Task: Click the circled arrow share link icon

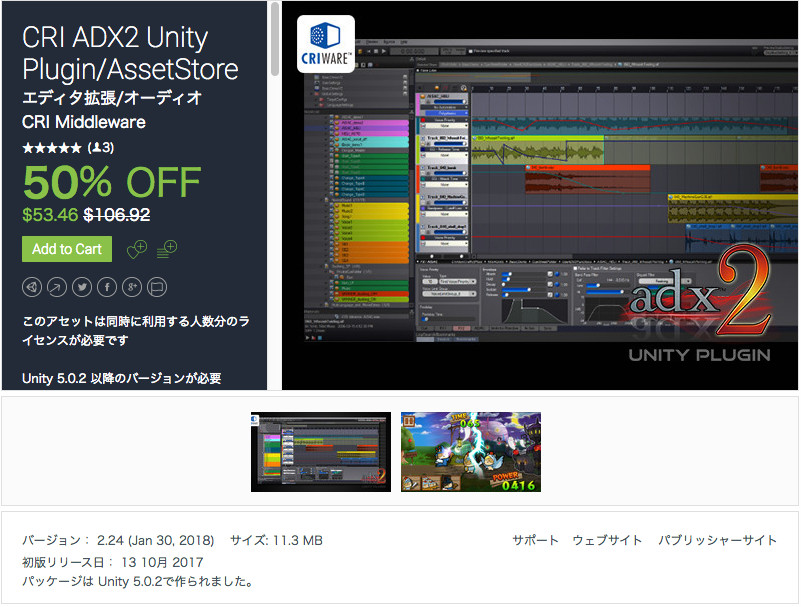Action: 57,287
